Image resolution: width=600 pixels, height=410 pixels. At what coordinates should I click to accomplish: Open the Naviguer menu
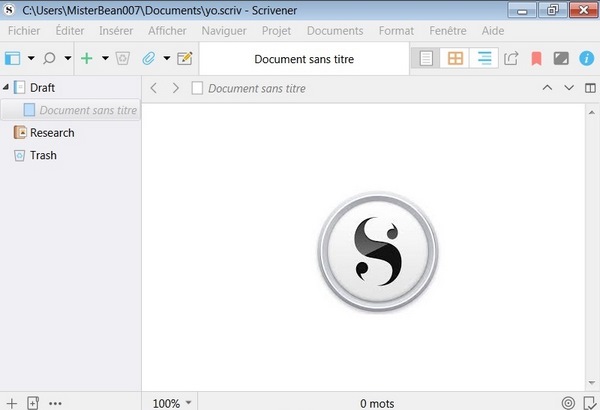click(x=224, y=31)
